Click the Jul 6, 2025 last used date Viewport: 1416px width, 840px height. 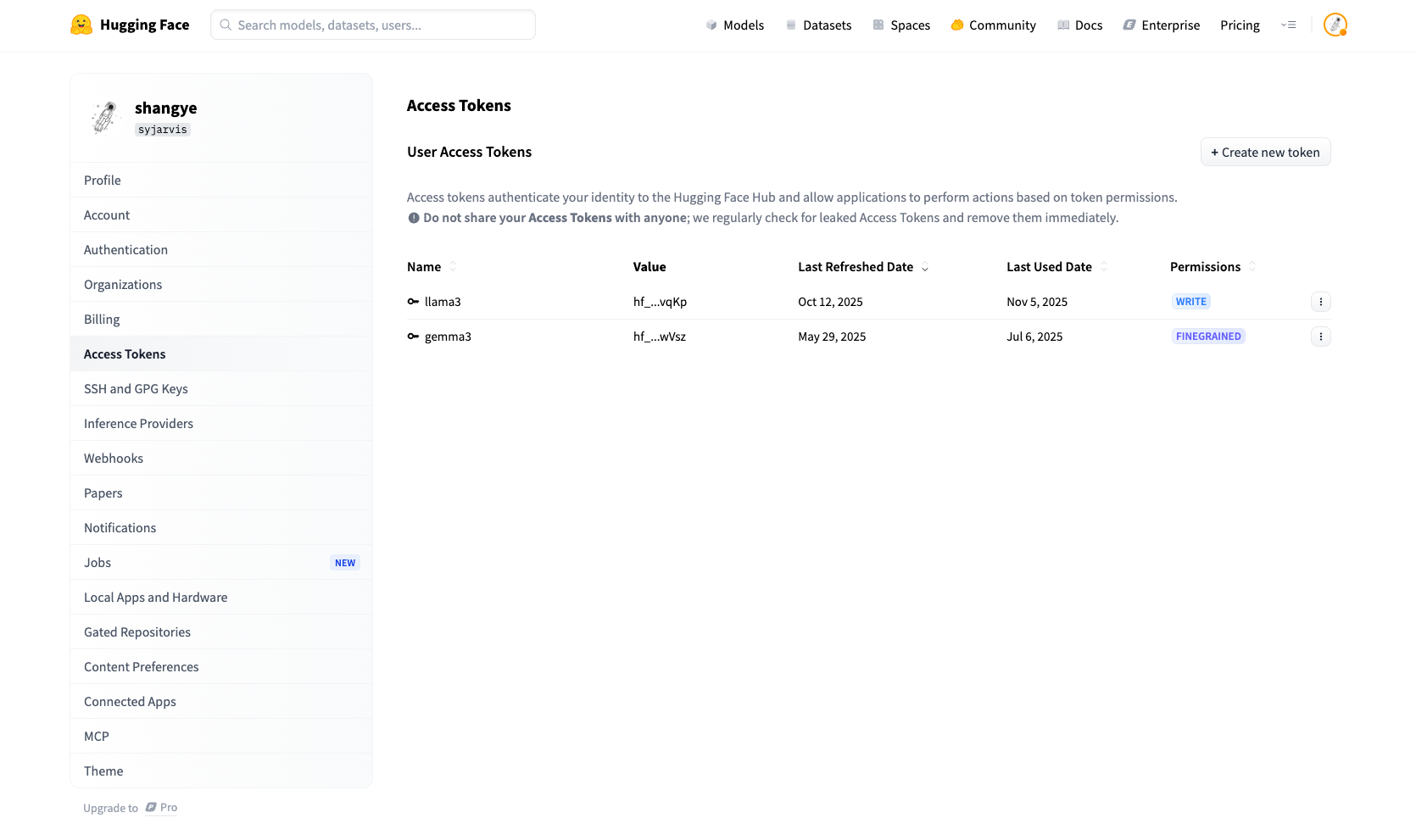coord(1034,337)
